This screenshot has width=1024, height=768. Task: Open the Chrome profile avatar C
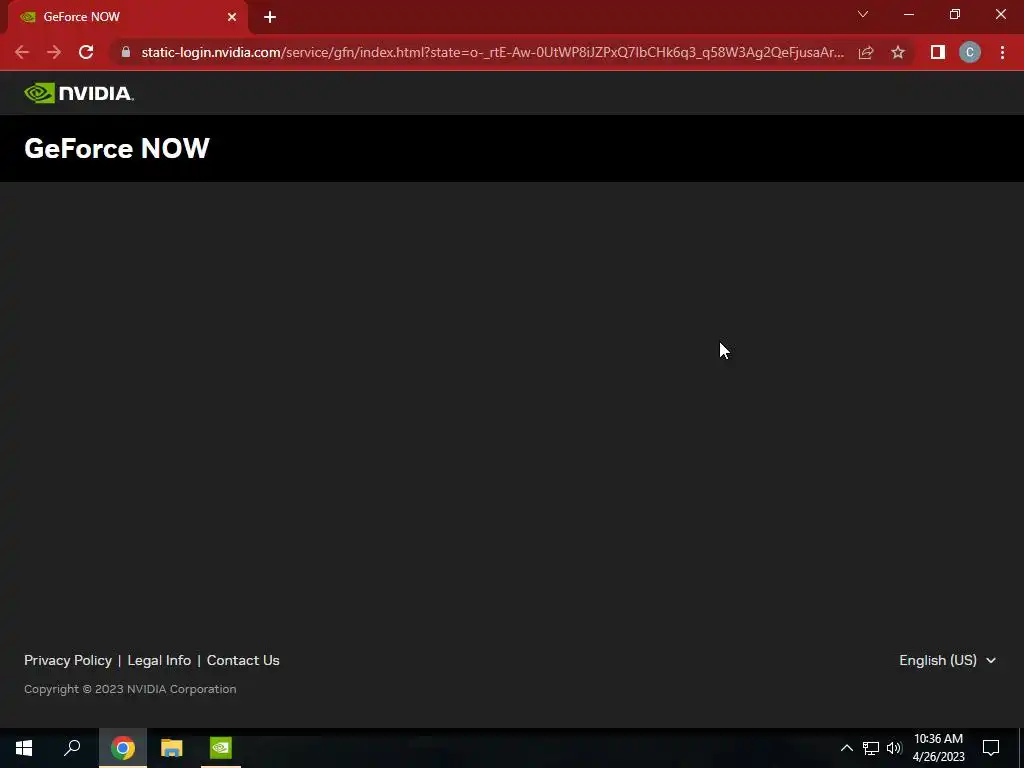[970, 52]
